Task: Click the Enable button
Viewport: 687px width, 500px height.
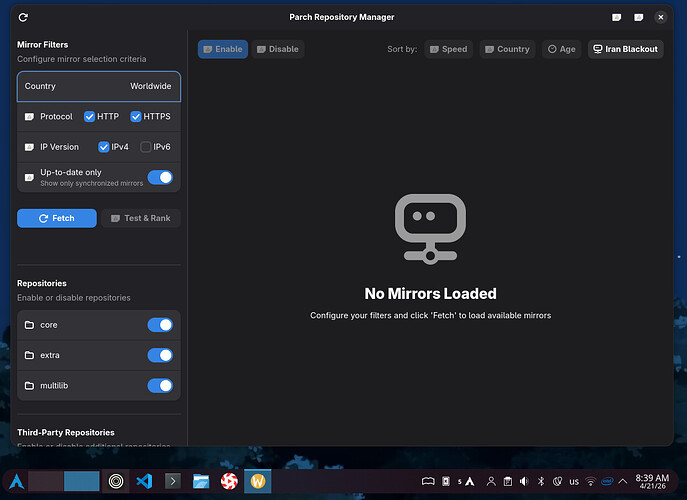Action: 223,49
